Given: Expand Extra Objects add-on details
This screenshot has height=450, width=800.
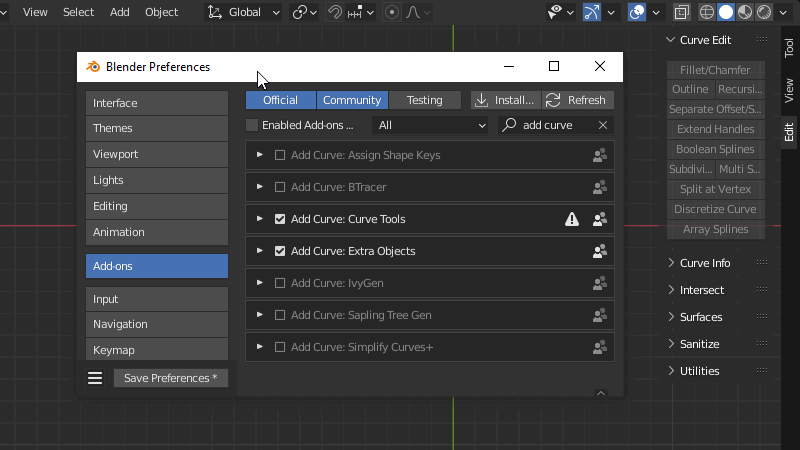Looking at the screenshot, I should coord(260,251).
